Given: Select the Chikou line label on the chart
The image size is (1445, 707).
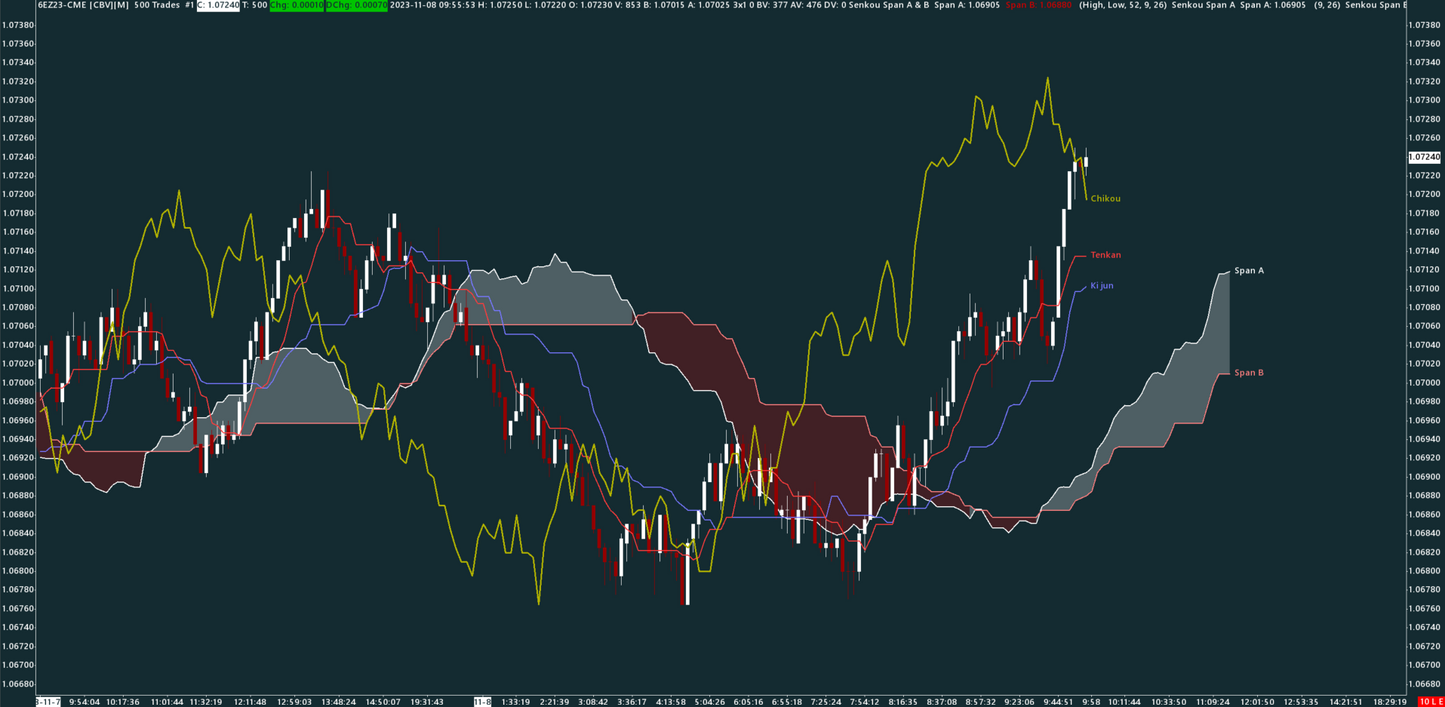Looking at the screenshot, I should click(x=1103, y=198).
